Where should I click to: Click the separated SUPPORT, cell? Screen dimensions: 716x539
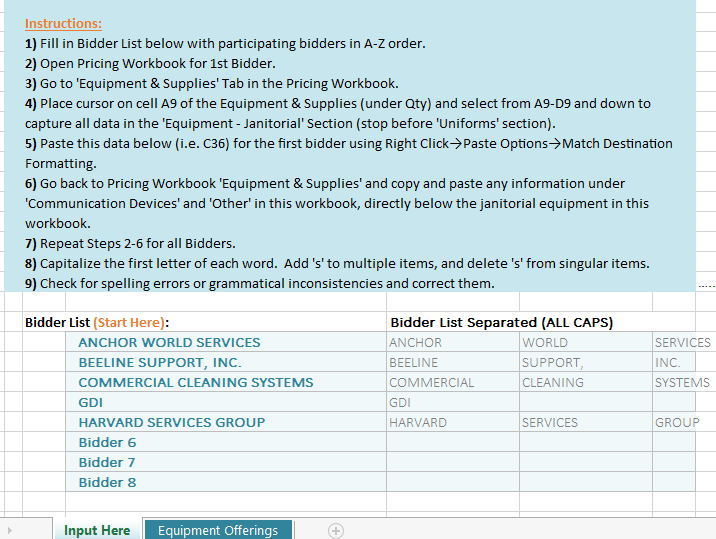586,362
